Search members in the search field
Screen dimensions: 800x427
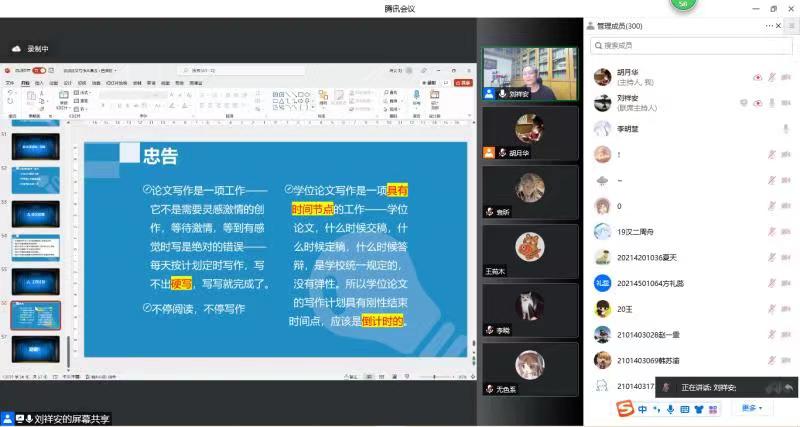[x=690, y=46]
